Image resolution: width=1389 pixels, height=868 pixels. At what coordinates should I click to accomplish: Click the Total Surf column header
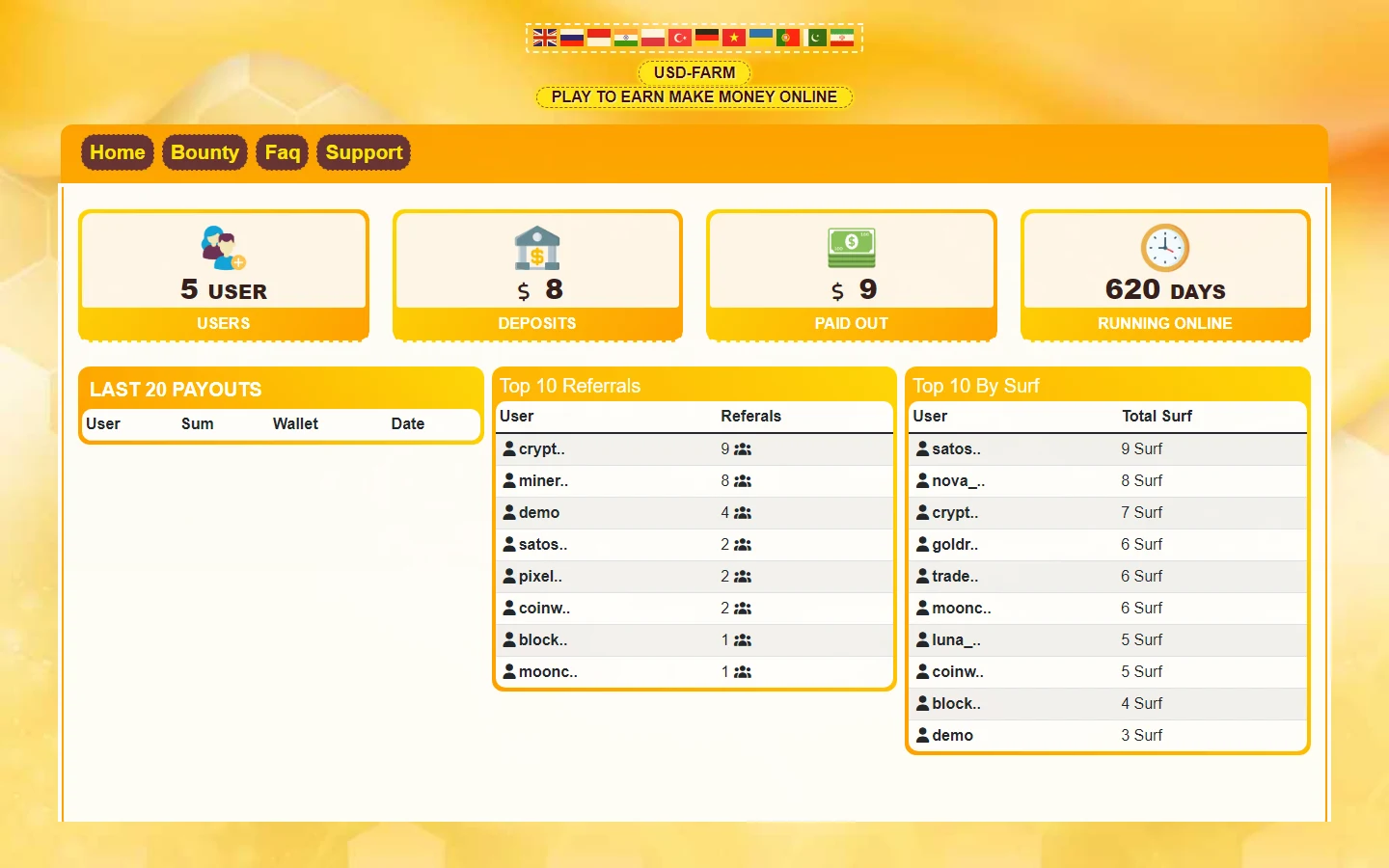pos(1157,416)
